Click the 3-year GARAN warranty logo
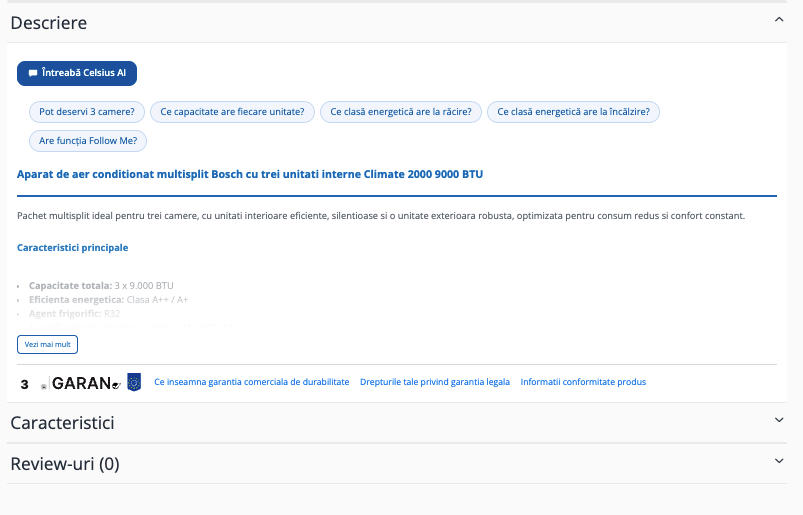The width and height of the screenshot is (803, 515). click(70, 383)
